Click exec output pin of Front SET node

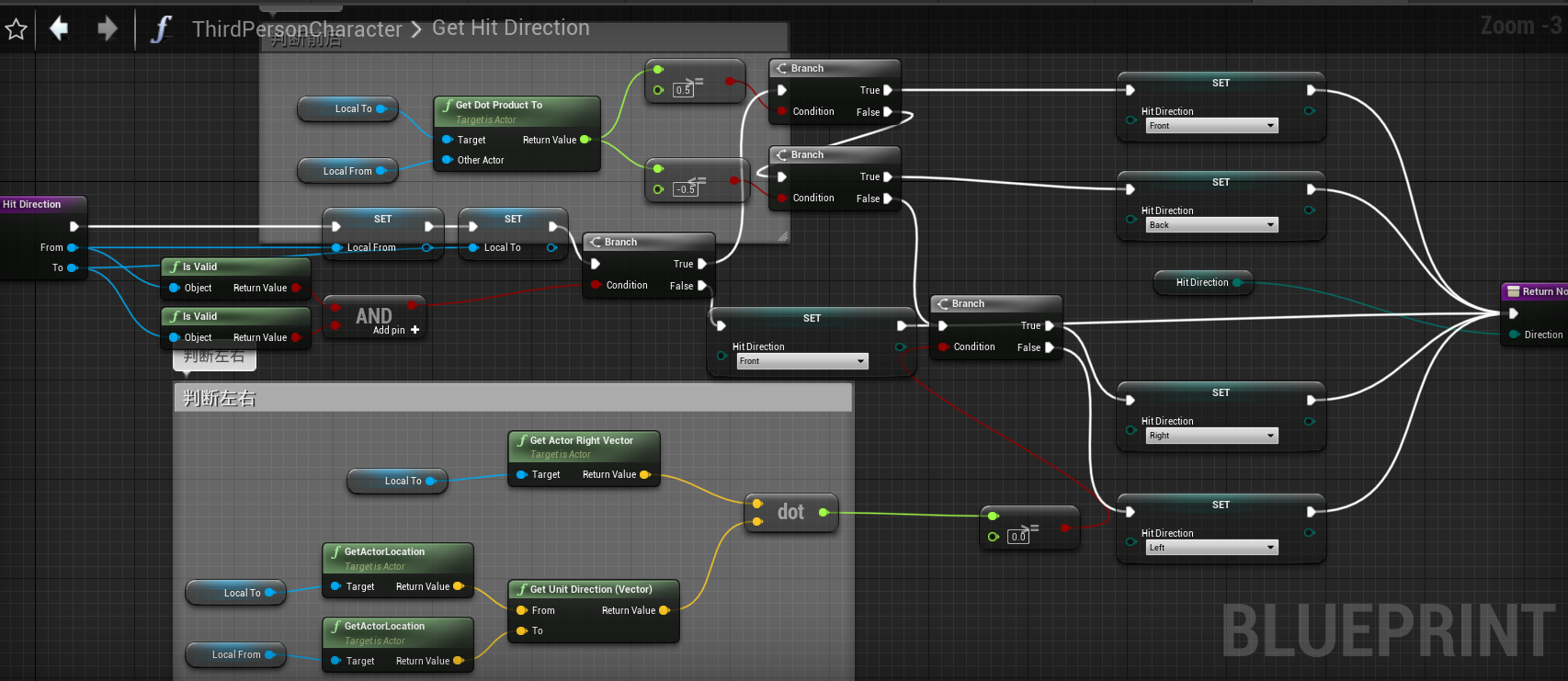(1312, 90)
